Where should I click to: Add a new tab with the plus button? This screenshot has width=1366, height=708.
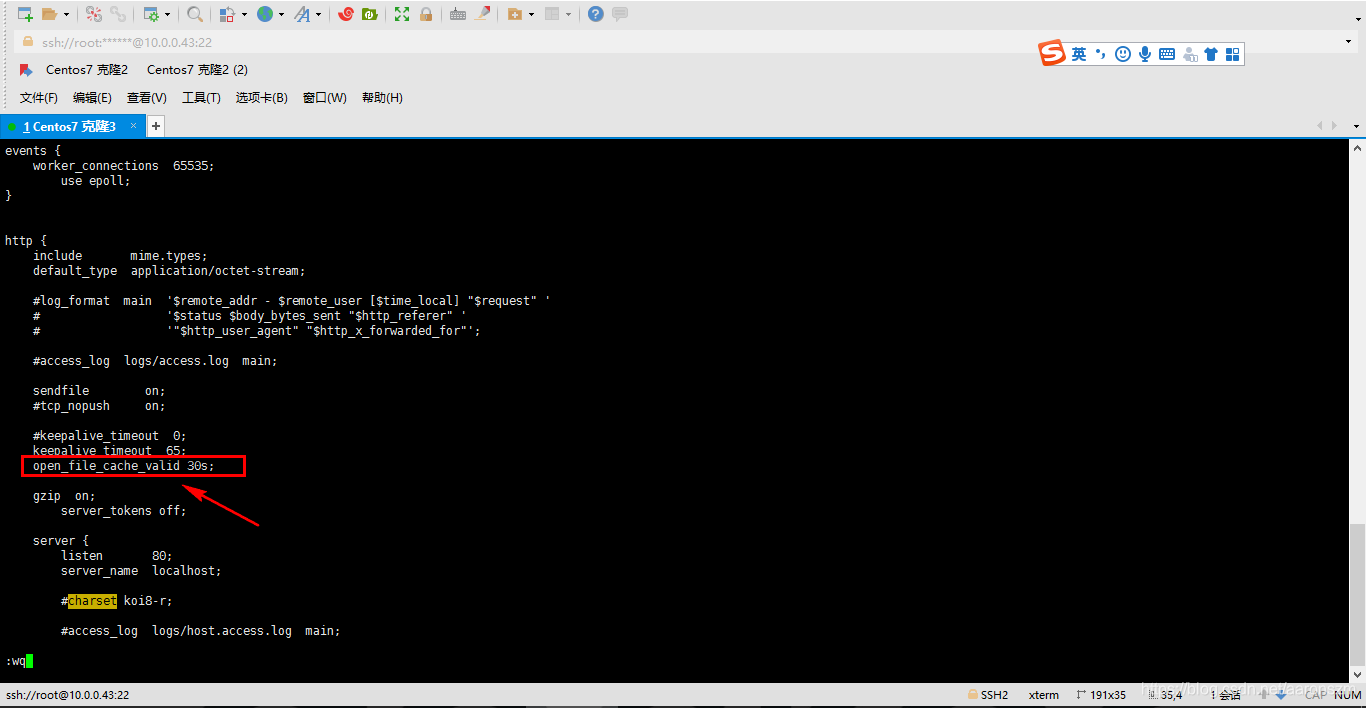156,126
